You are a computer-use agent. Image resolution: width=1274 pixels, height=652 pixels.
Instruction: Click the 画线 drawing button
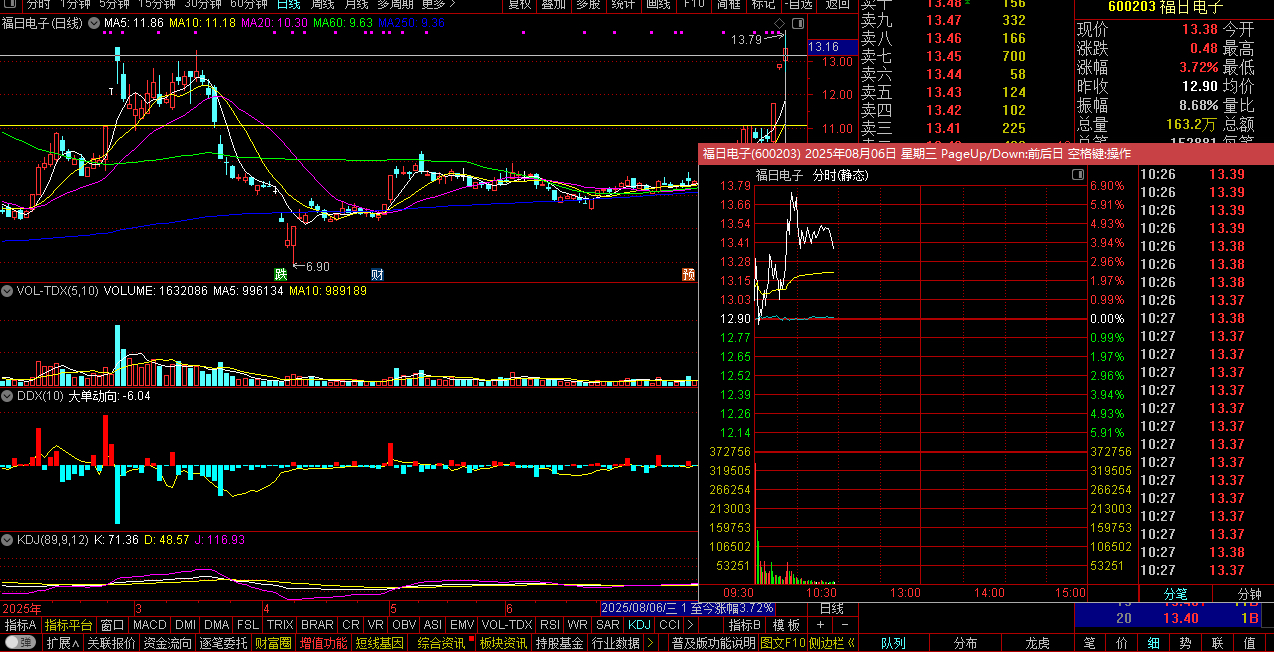tap(658, 4)
